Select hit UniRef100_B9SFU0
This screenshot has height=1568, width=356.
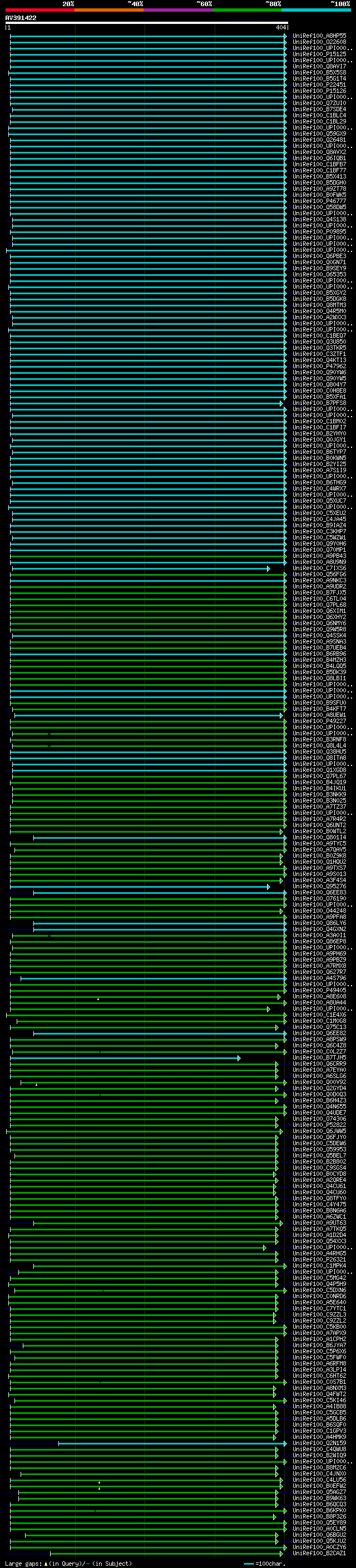tap(319, 703)
